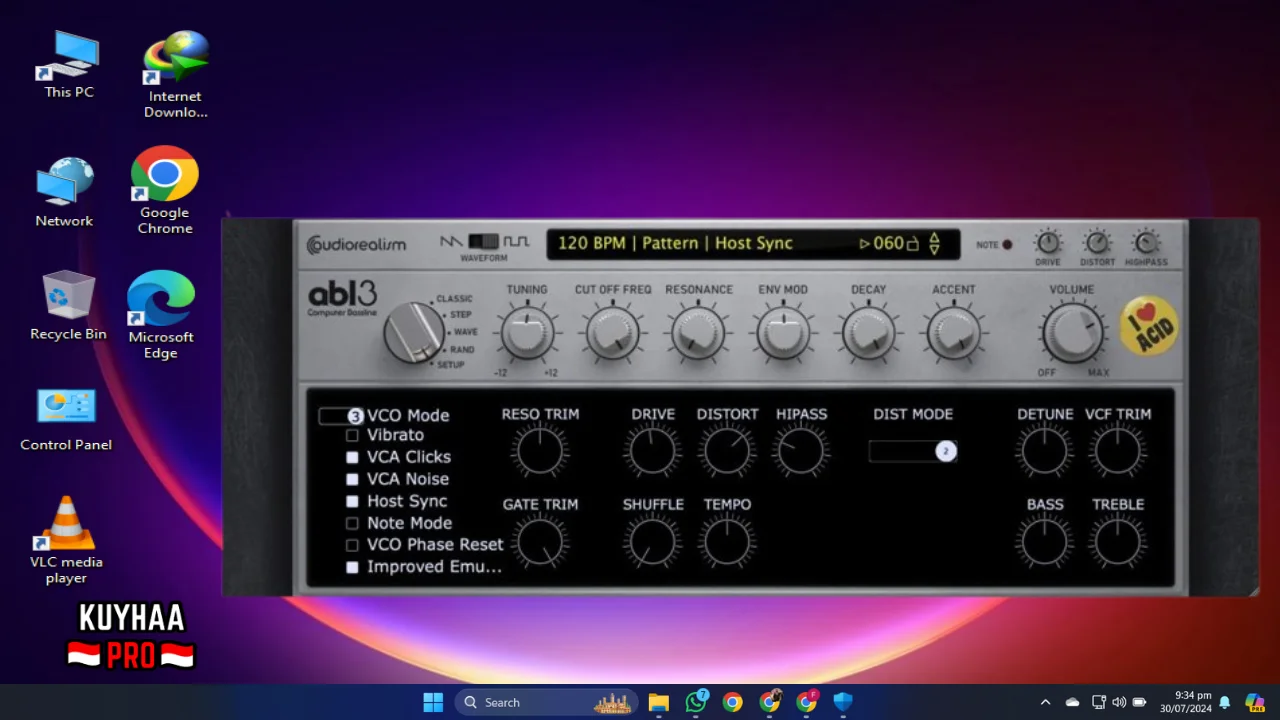Click the preset lock icon in display
The height and width of the screenshot is (720, 1280).
click(x=911, y=243)
